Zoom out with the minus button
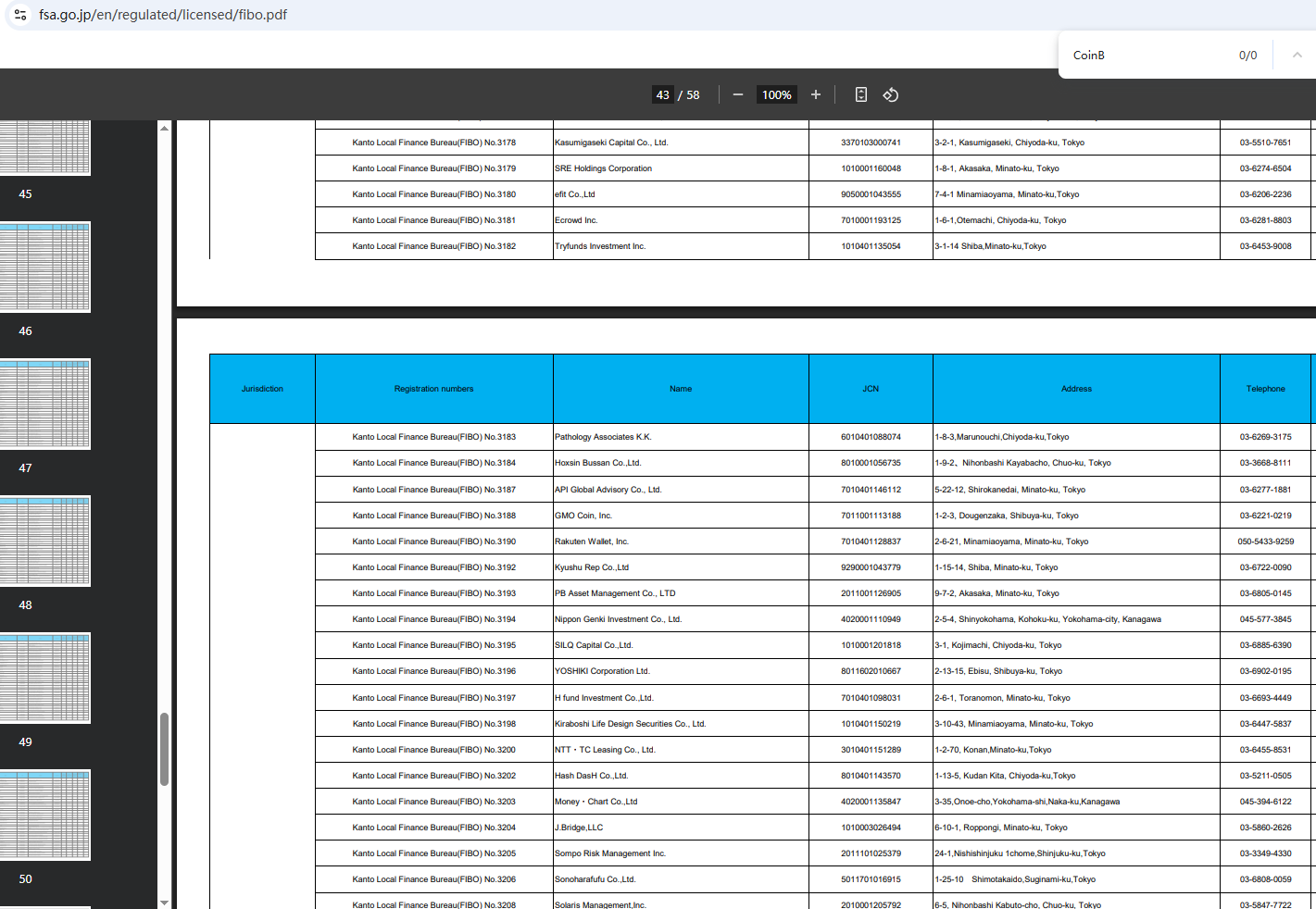 (x=738, y=94)
